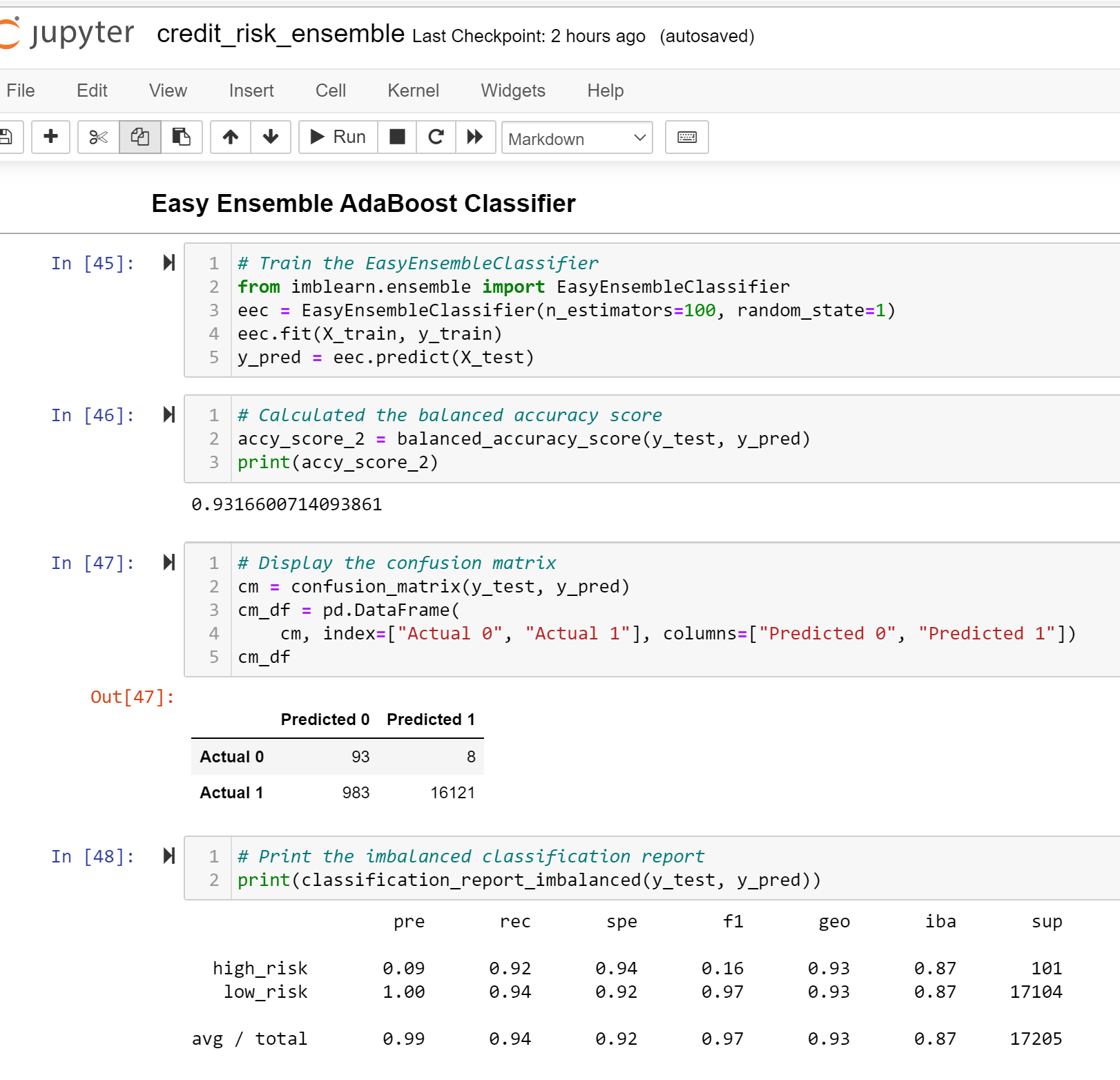Image resolution: width=1120 pixels, height=1080 pixels.
Task: Move the selected cell down
Action: [x=270, y=137]
